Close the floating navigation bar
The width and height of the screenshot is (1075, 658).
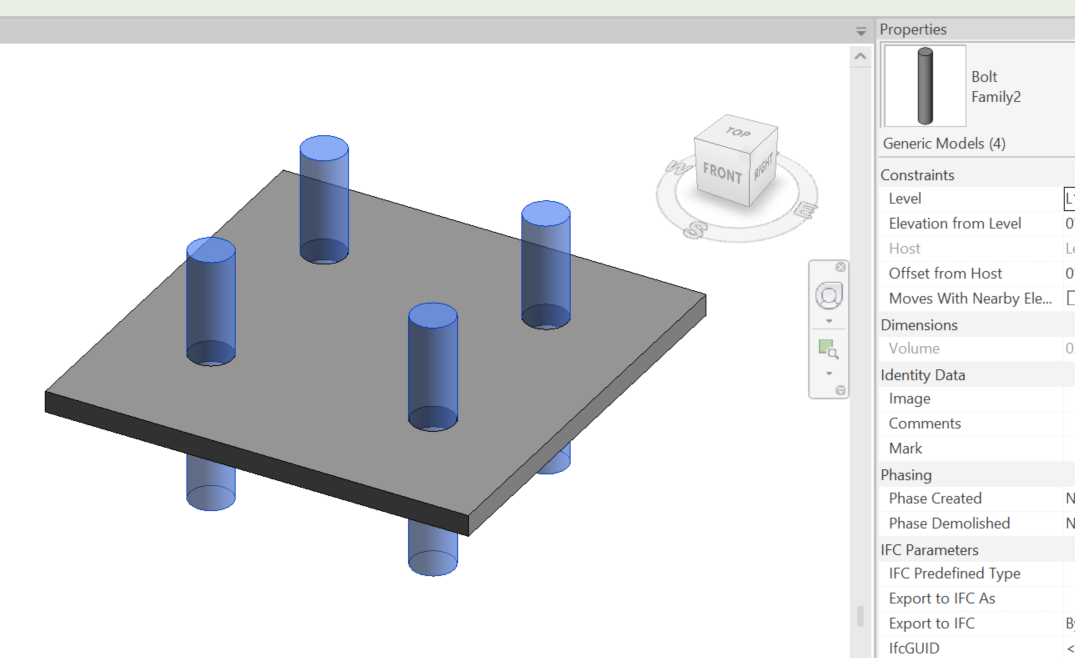(840, 267)
